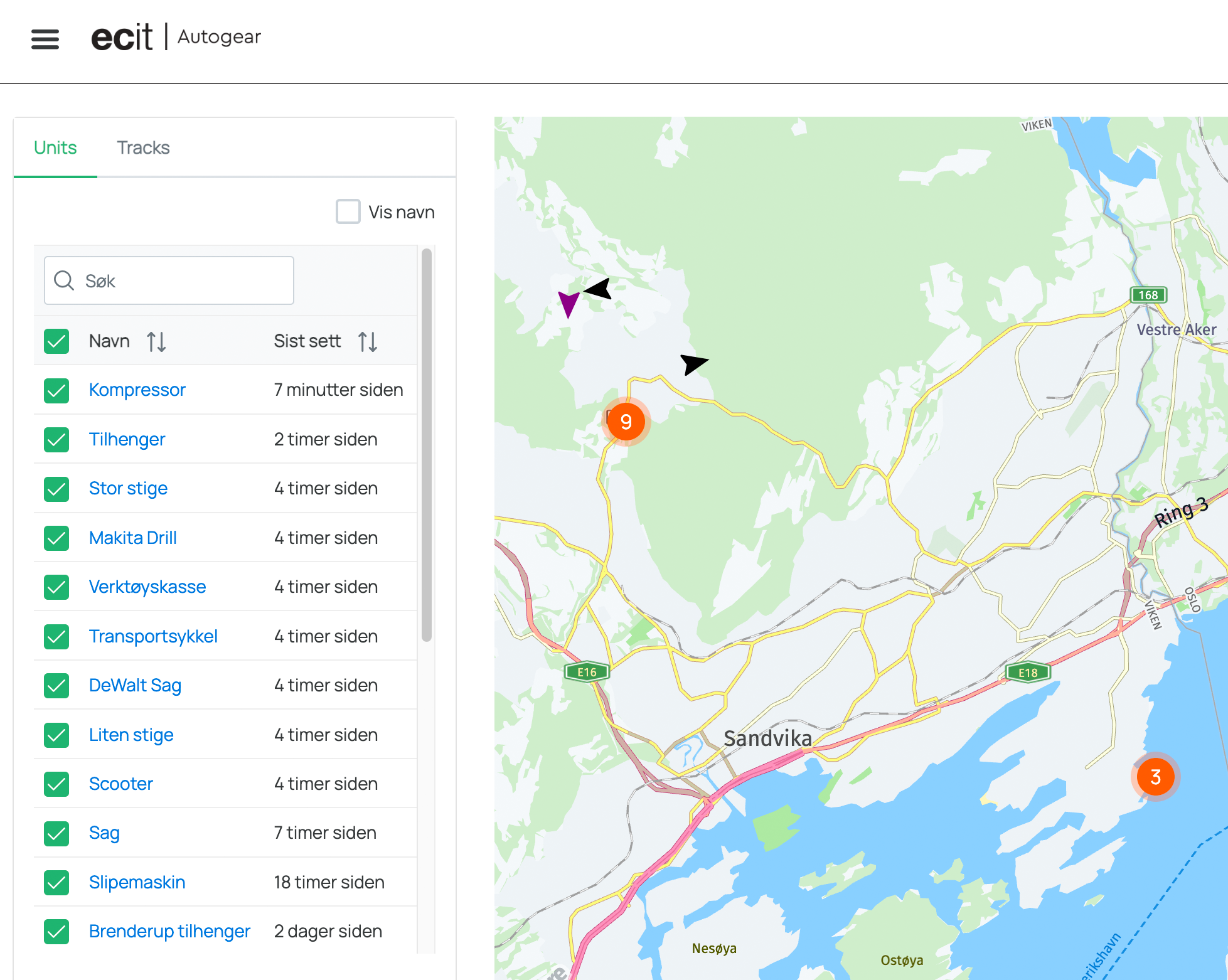
Task: Switch to the Units tab
Action: (x=55, y=147)
